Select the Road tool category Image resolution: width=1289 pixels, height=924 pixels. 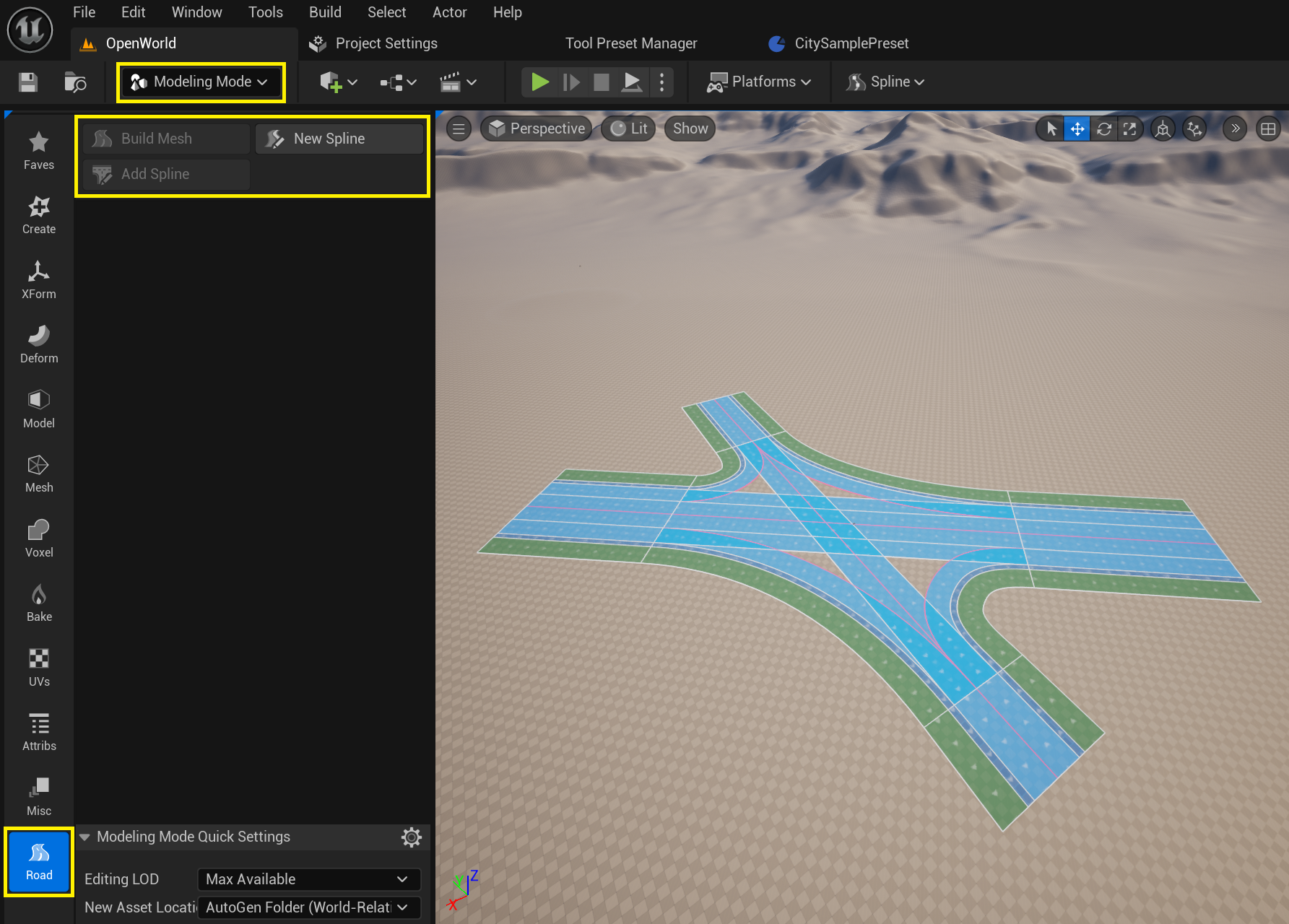[x=39, y=861]
